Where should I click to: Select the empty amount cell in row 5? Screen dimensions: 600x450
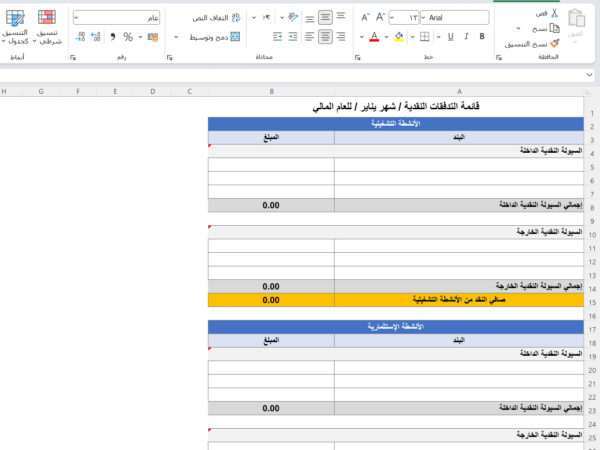point(271,165)
